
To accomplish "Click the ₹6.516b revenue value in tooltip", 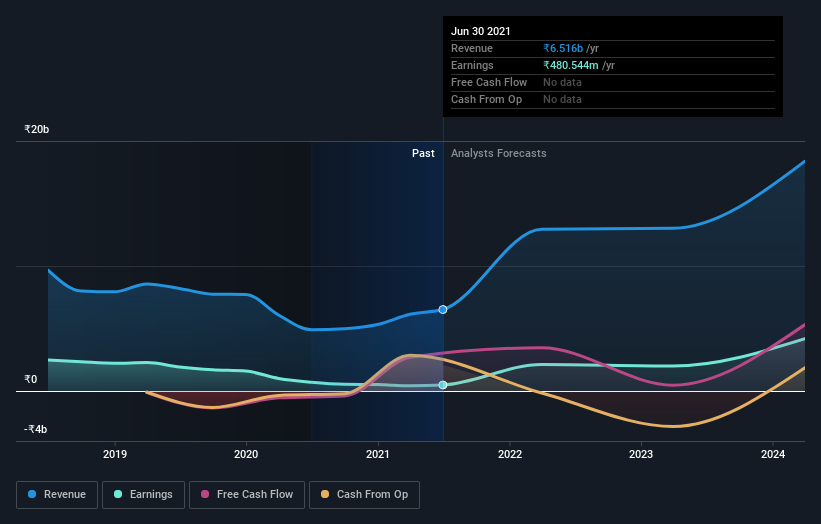I will (563, 48).
